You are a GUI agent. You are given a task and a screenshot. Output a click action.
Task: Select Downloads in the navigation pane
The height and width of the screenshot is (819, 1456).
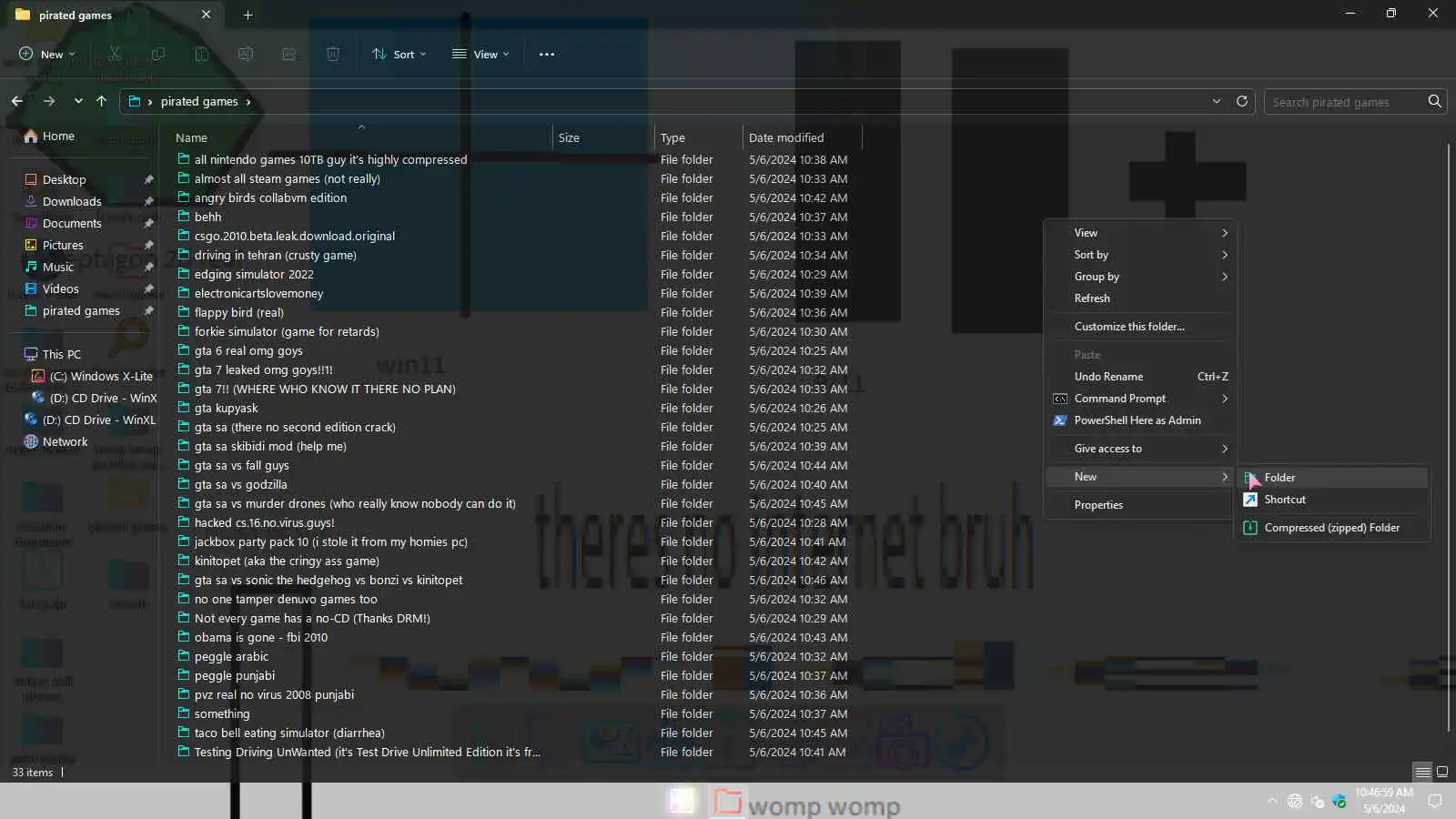point(72,201)
